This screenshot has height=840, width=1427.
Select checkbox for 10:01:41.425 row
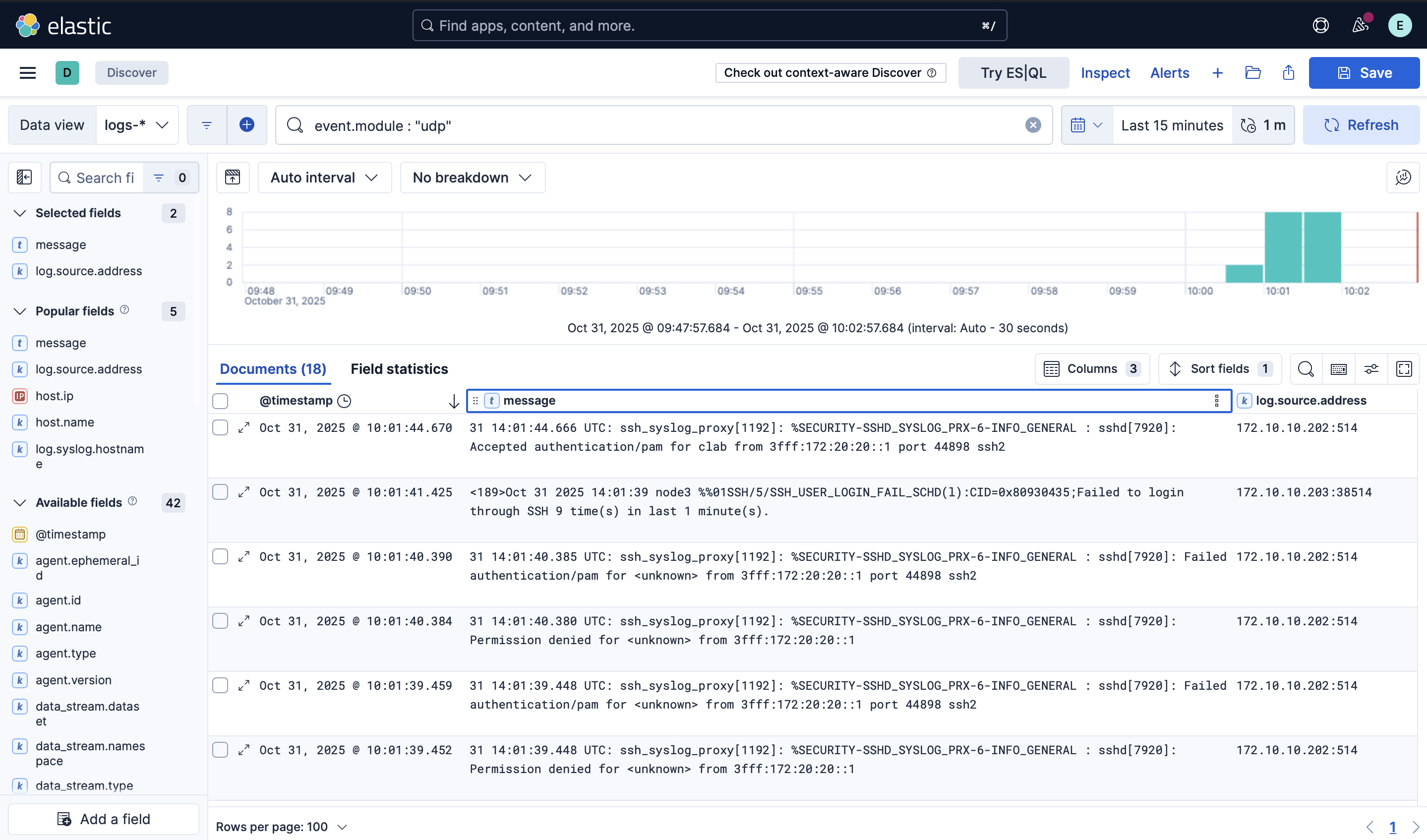click(x=220, y=492)
